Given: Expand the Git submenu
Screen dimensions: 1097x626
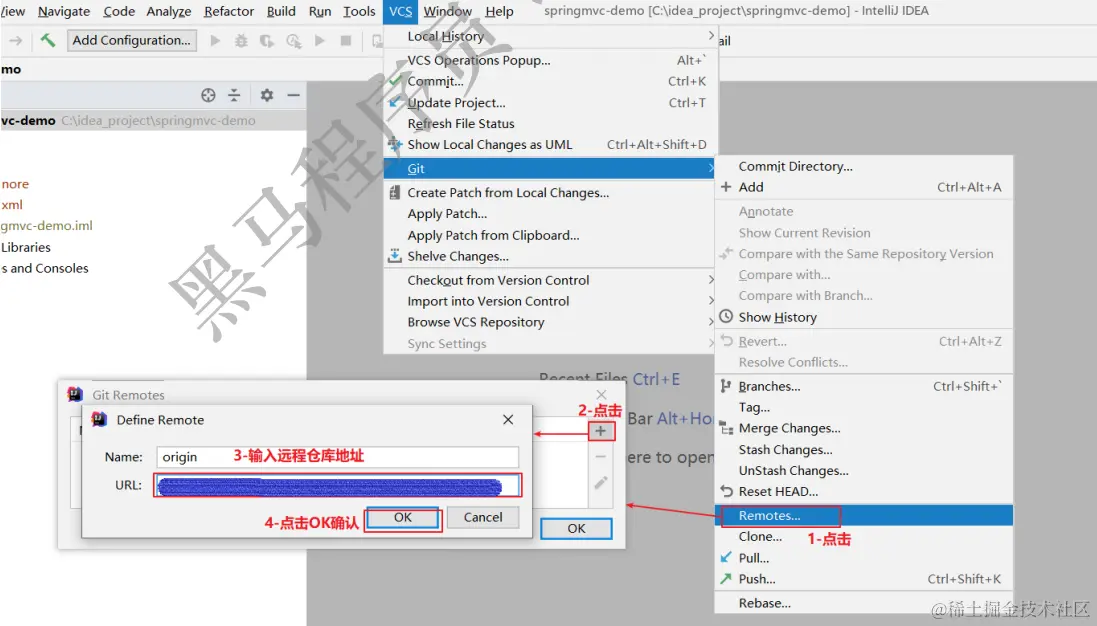Looking at the screenshot, I should (550, 169).
